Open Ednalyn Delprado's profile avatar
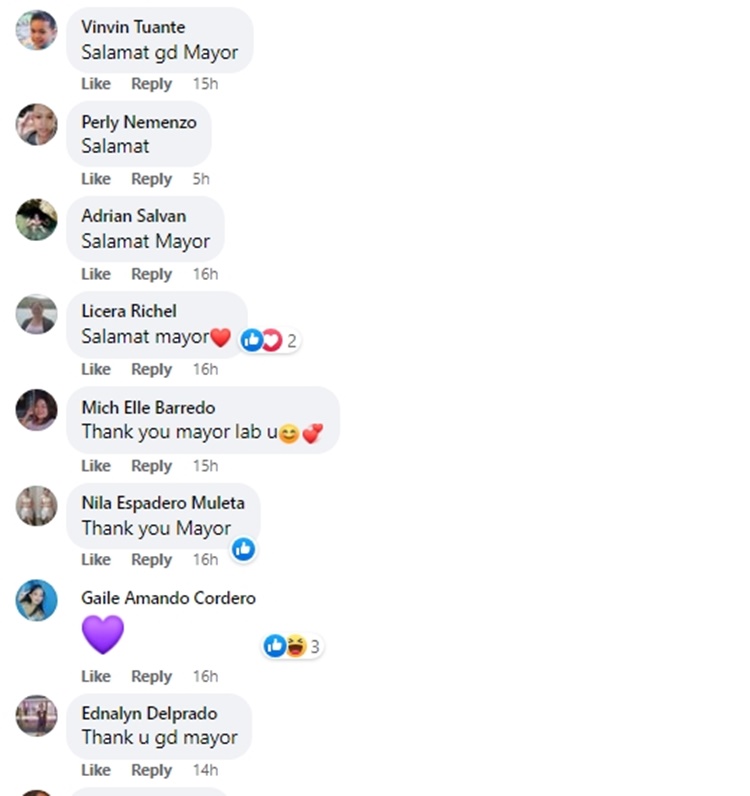The height and width of the screenshot is (796, 750). 36,715
